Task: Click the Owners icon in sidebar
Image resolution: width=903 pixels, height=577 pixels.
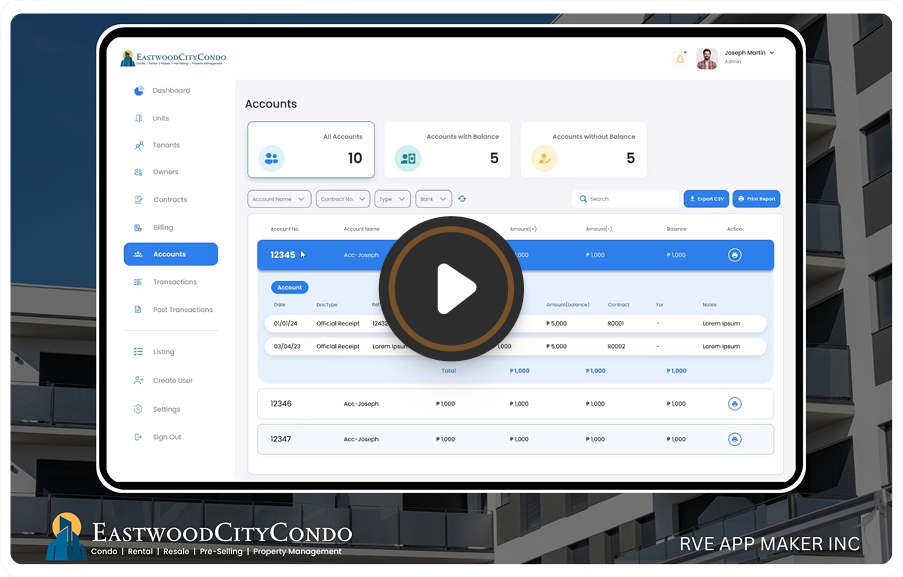Action: (x=138, y=172)
